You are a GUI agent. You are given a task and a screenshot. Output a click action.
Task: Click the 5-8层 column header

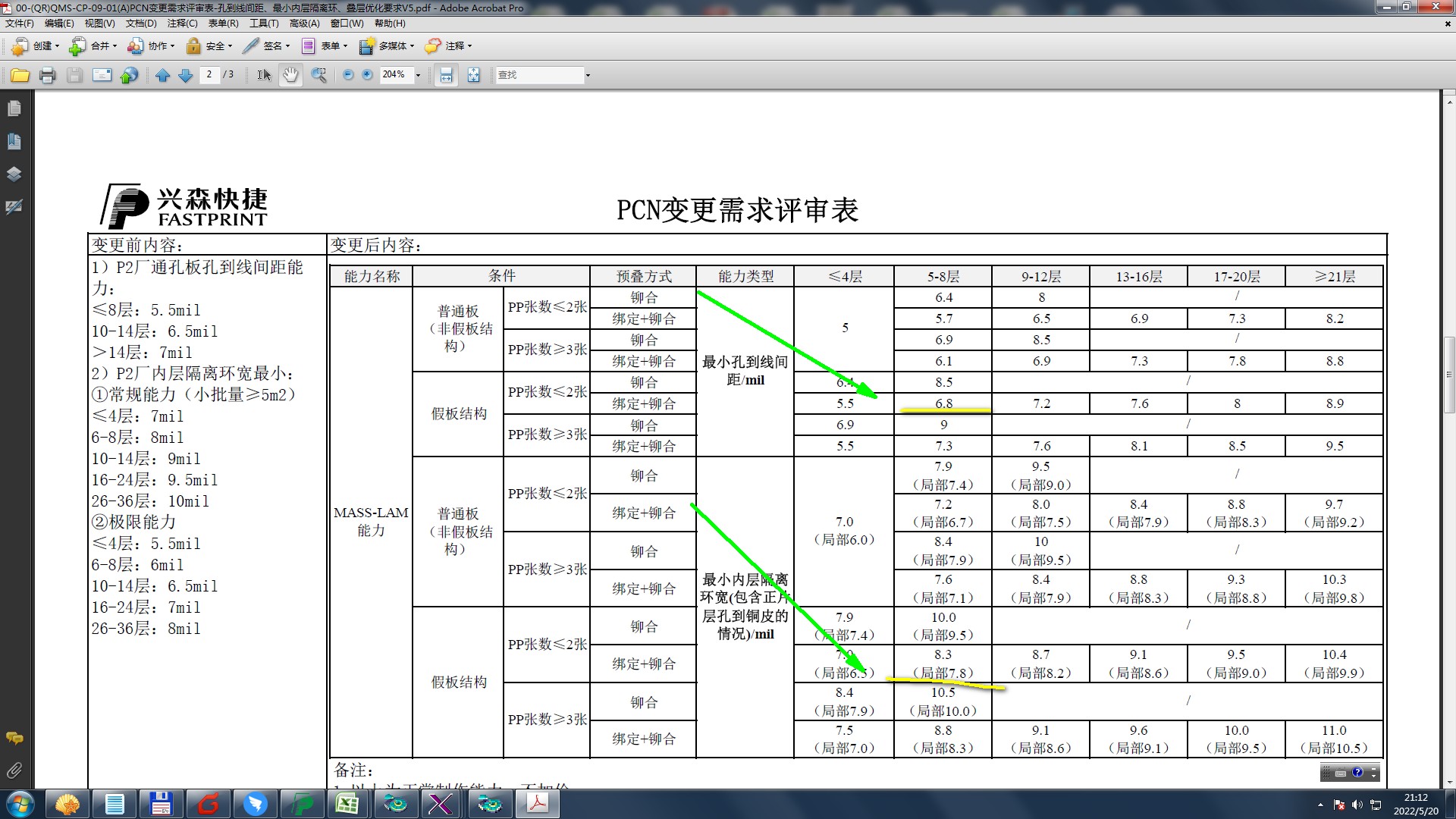point(943,276)
